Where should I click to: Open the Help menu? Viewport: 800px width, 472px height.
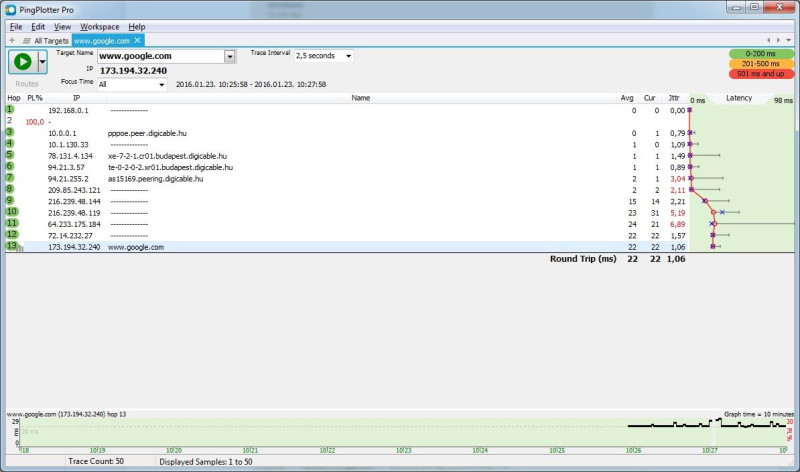coord(136,27)
